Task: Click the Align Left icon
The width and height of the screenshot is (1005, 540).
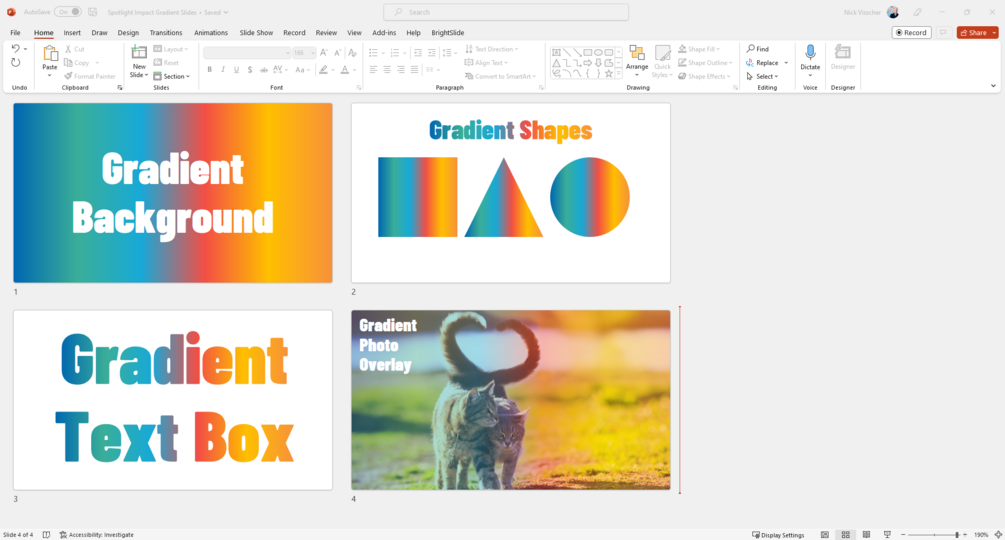Action: pos(373,70)
